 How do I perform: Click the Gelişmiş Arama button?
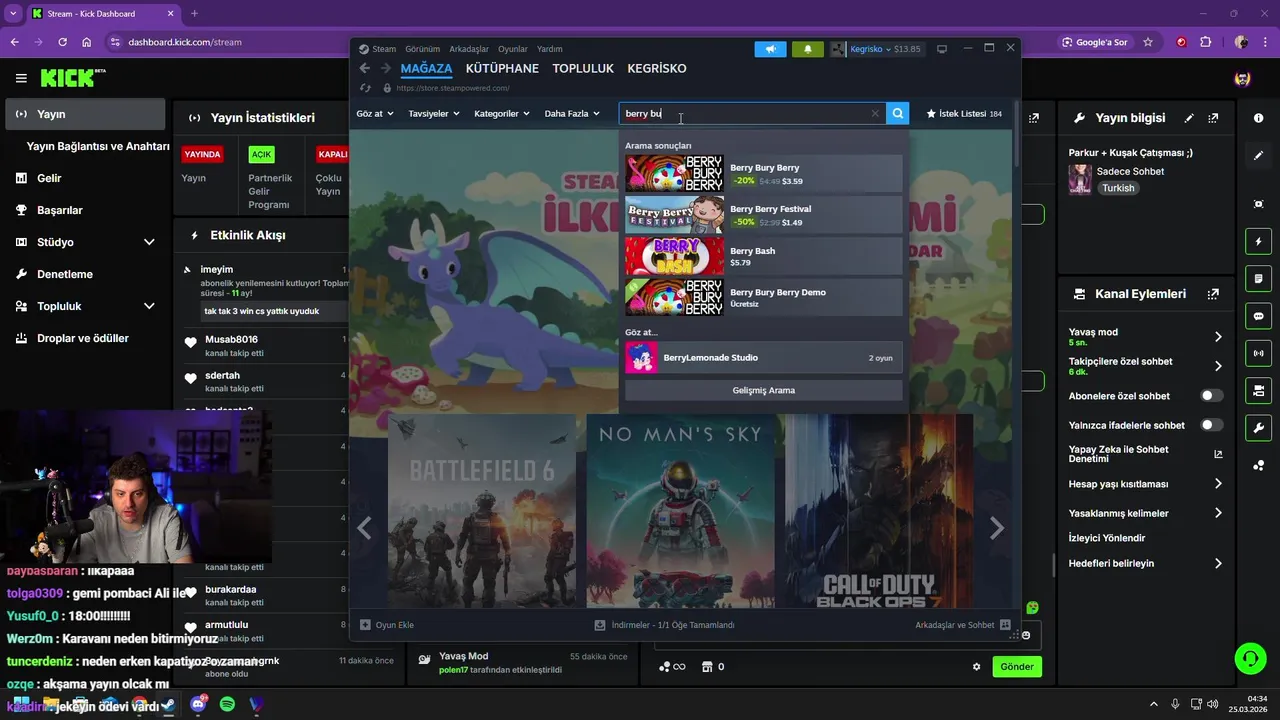coord(764,390)
